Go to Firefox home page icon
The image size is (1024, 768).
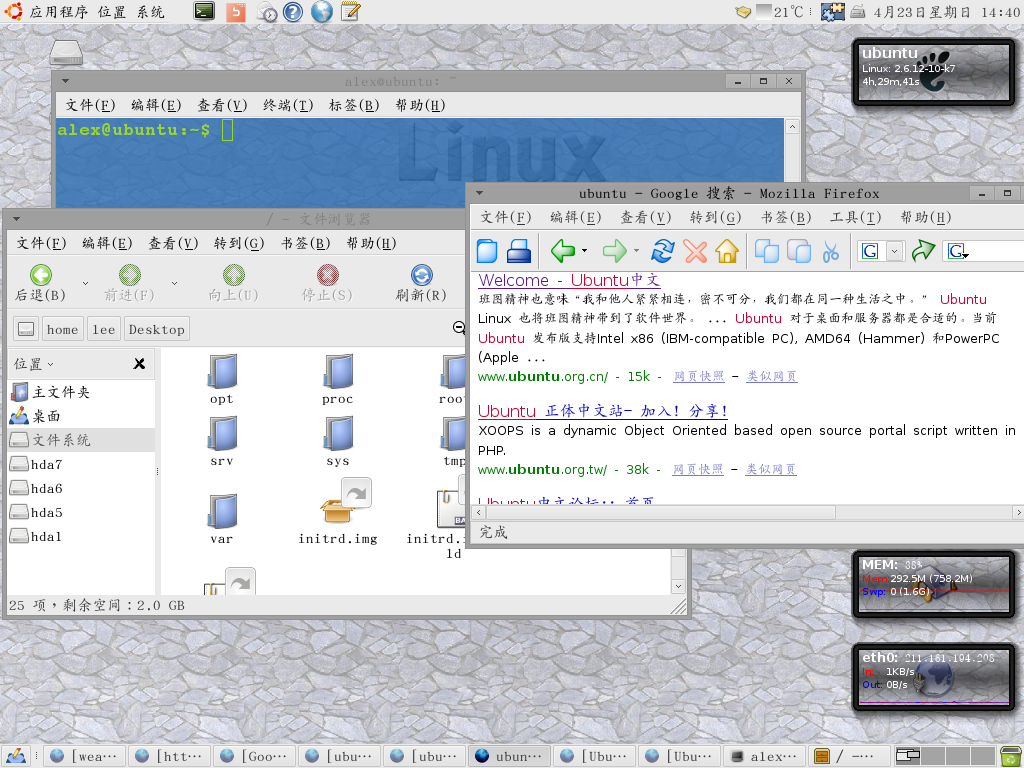[x=726, y=251]
